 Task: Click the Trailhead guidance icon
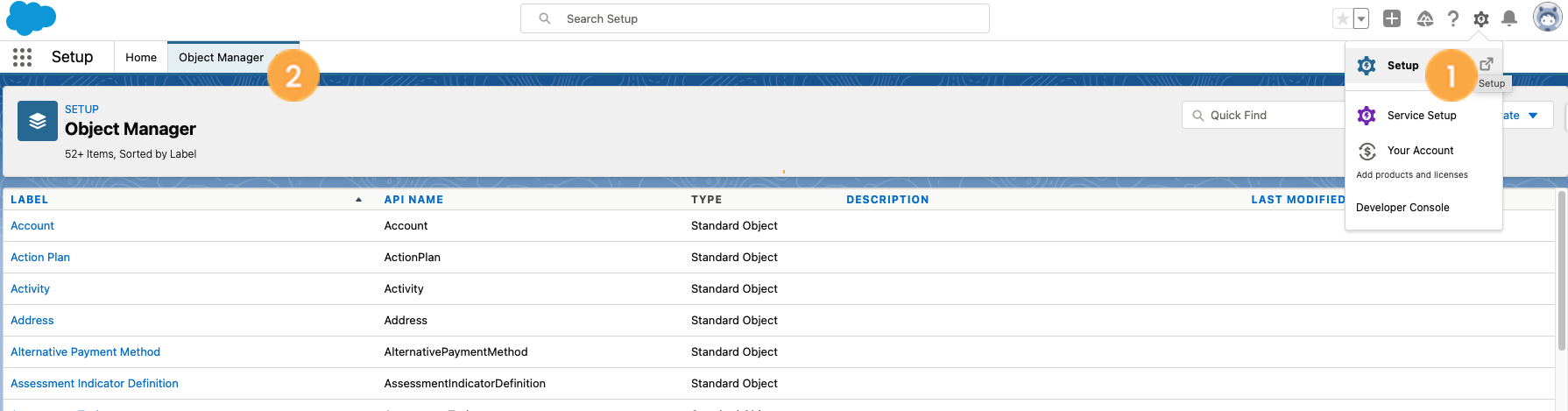click(x=1425, y=18)
